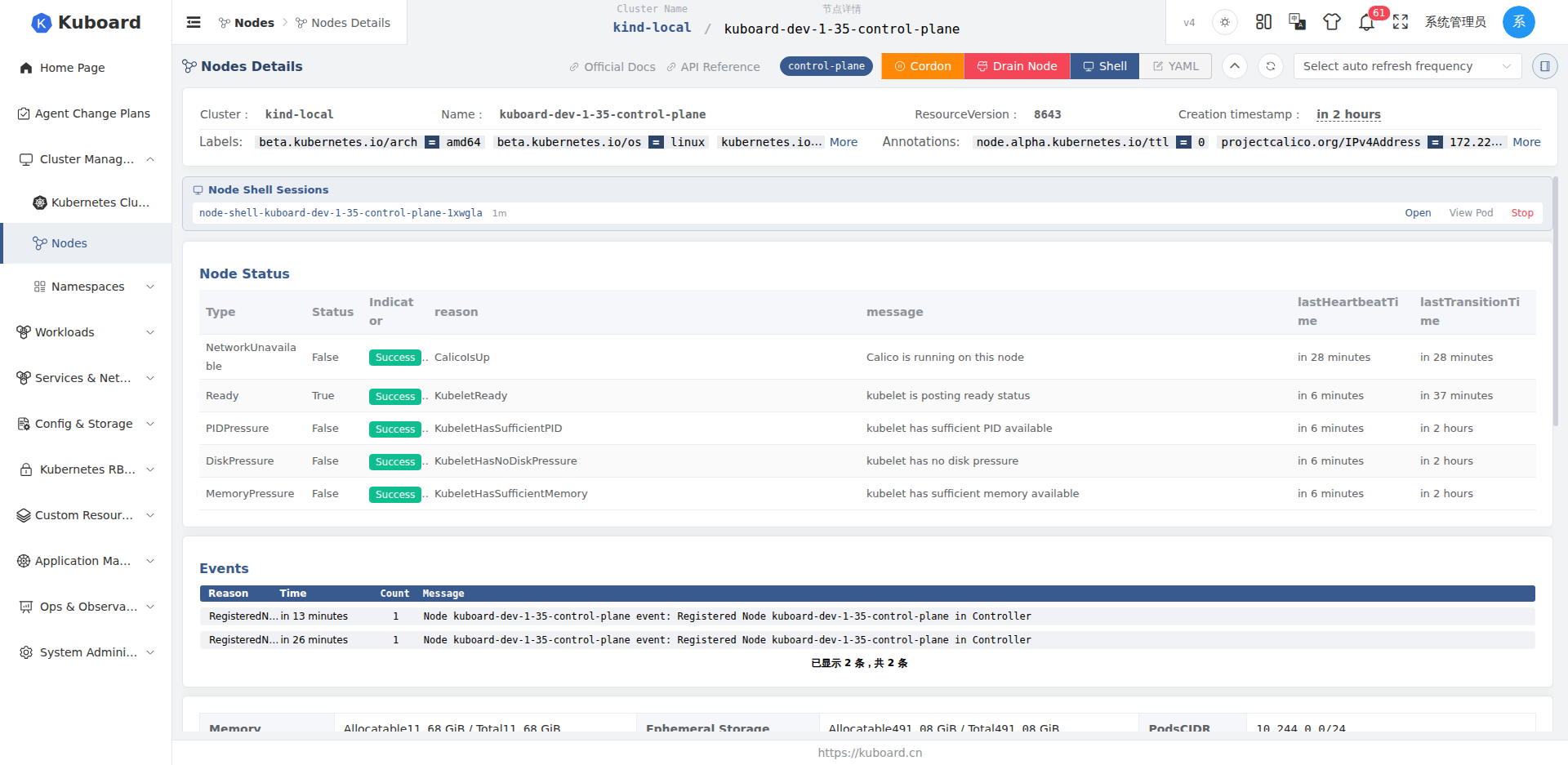Click the Services & Network icon
Viewport: 1568px width, 765px height.
tap(24, 378)
